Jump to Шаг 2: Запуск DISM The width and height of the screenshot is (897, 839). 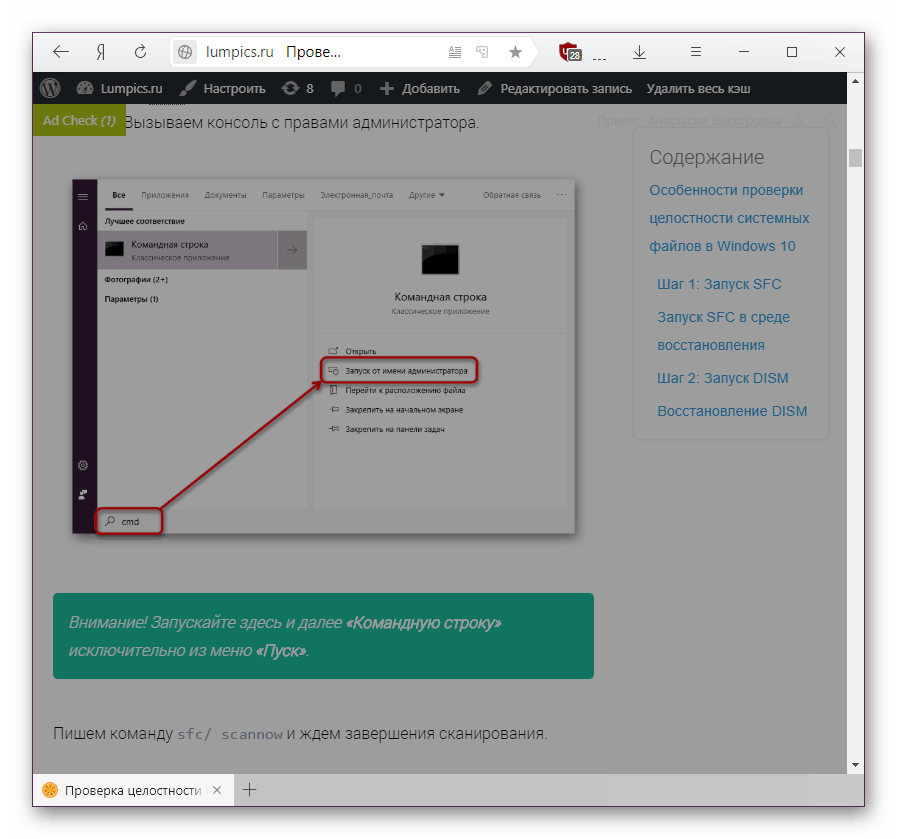723,378
